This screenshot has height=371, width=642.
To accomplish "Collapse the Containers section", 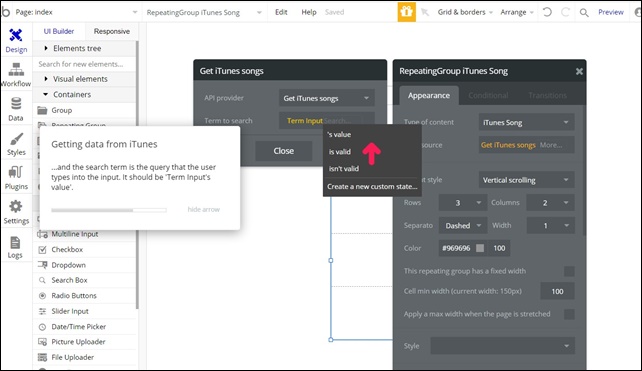I will click(x=84, y=94).
